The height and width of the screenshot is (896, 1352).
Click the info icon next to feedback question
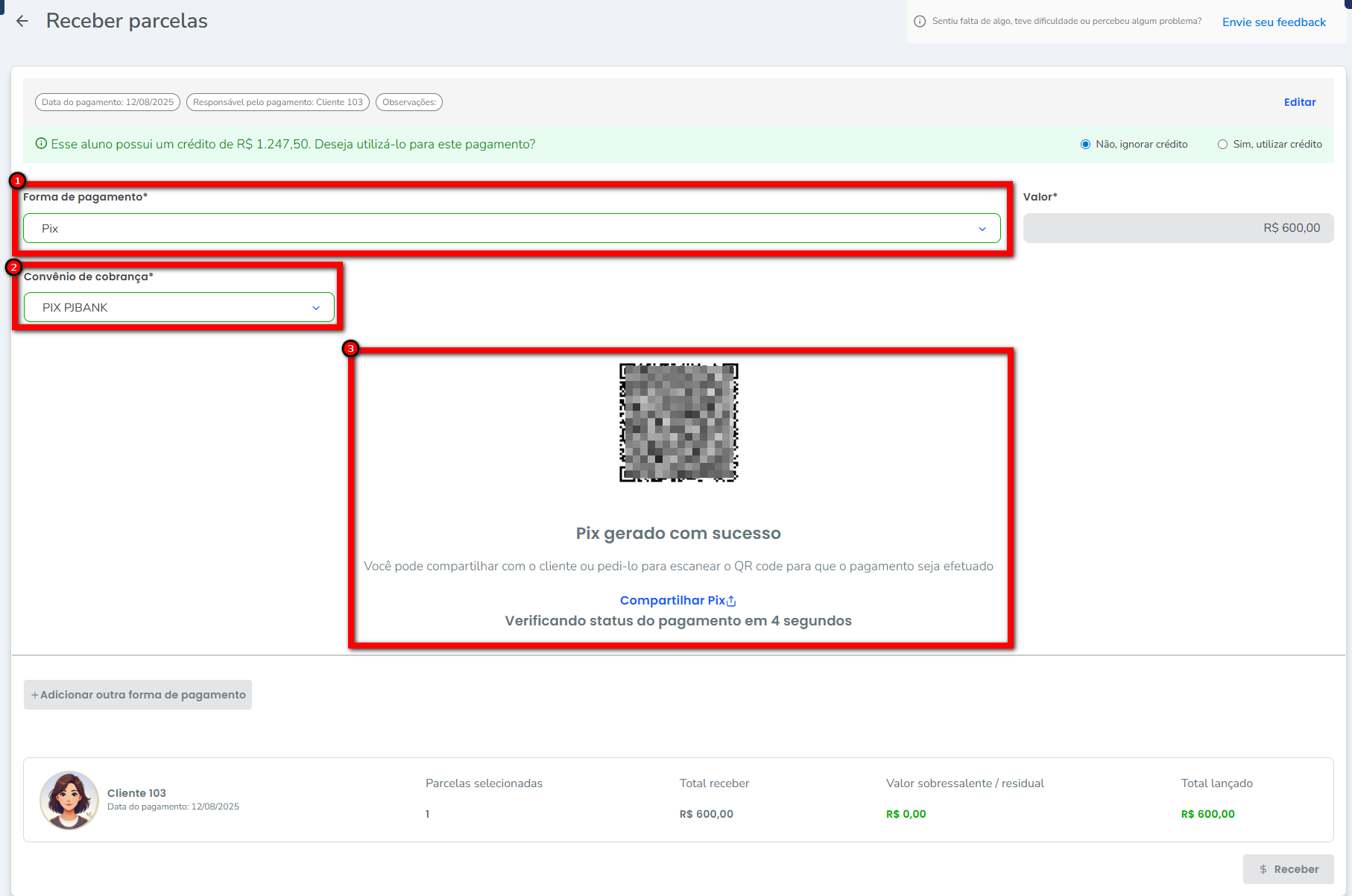[x=920, y=22]
